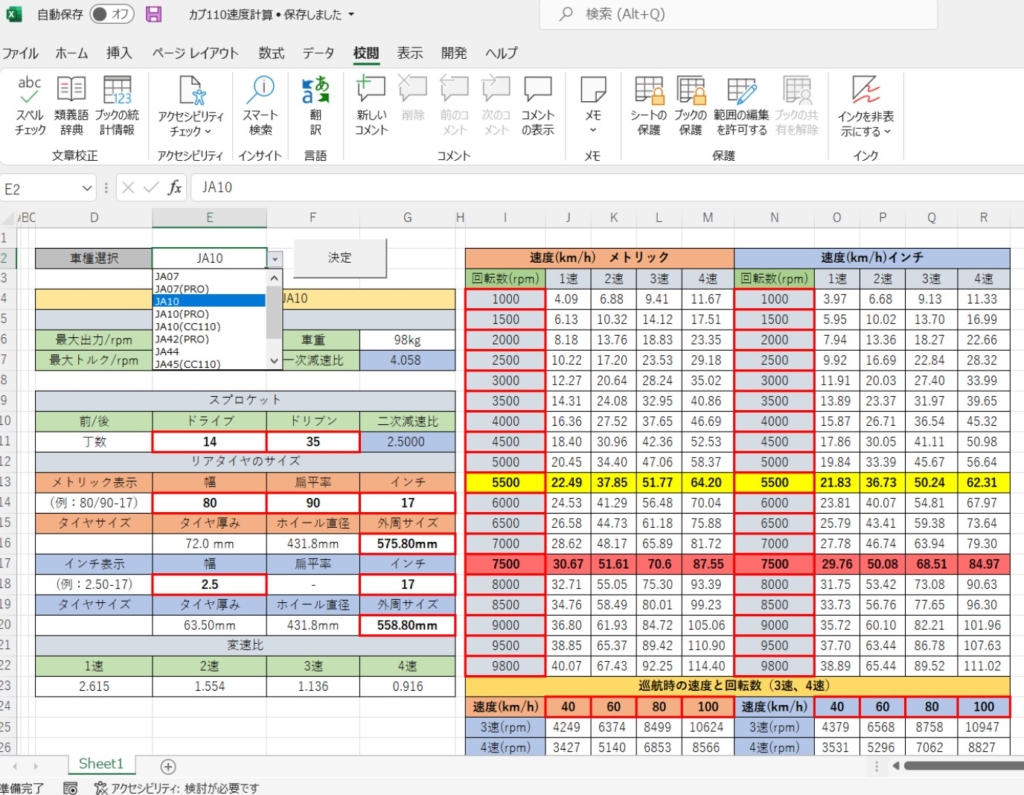This screenshot has width=1024, height=795.
Task: Add a new sheet with plus icon
Action: tap(168, 766)
